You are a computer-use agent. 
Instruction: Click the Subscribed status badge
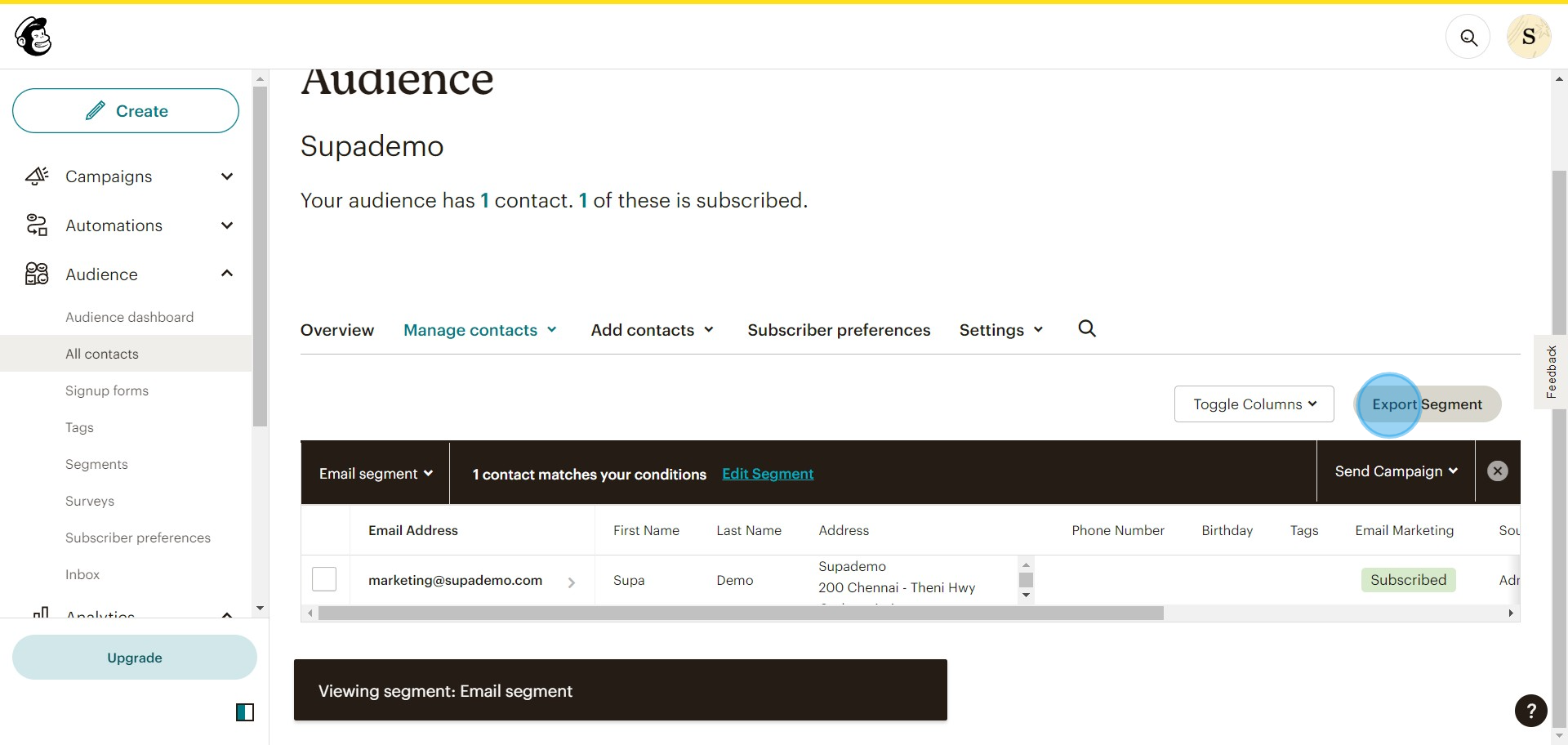pyautogui.click(x=1408, y=580)
